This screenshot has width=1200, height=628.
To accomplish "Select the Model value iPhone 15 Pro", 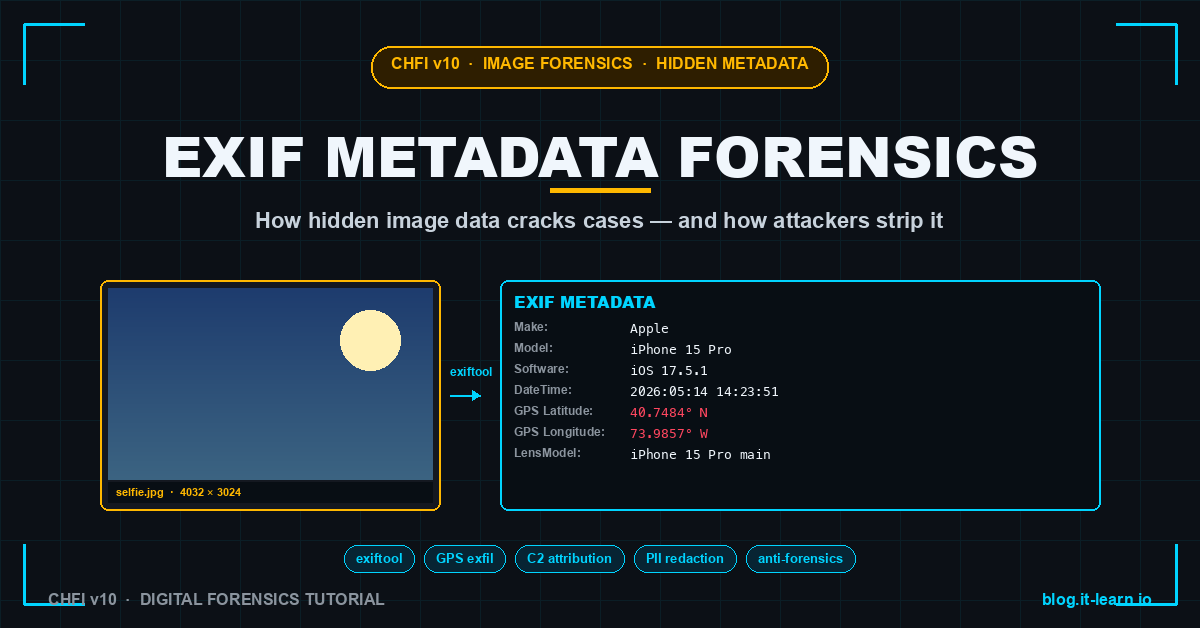I will tap(680, 349).
